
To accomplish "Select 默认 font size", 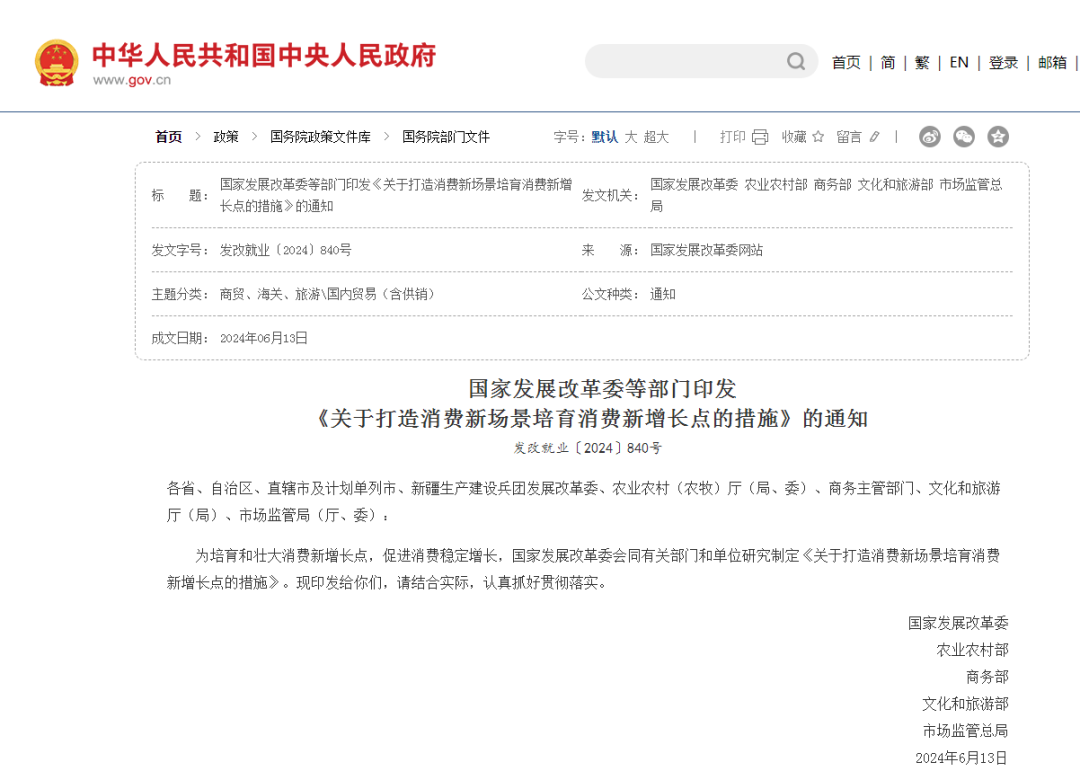I will click(x=604, y=136).
